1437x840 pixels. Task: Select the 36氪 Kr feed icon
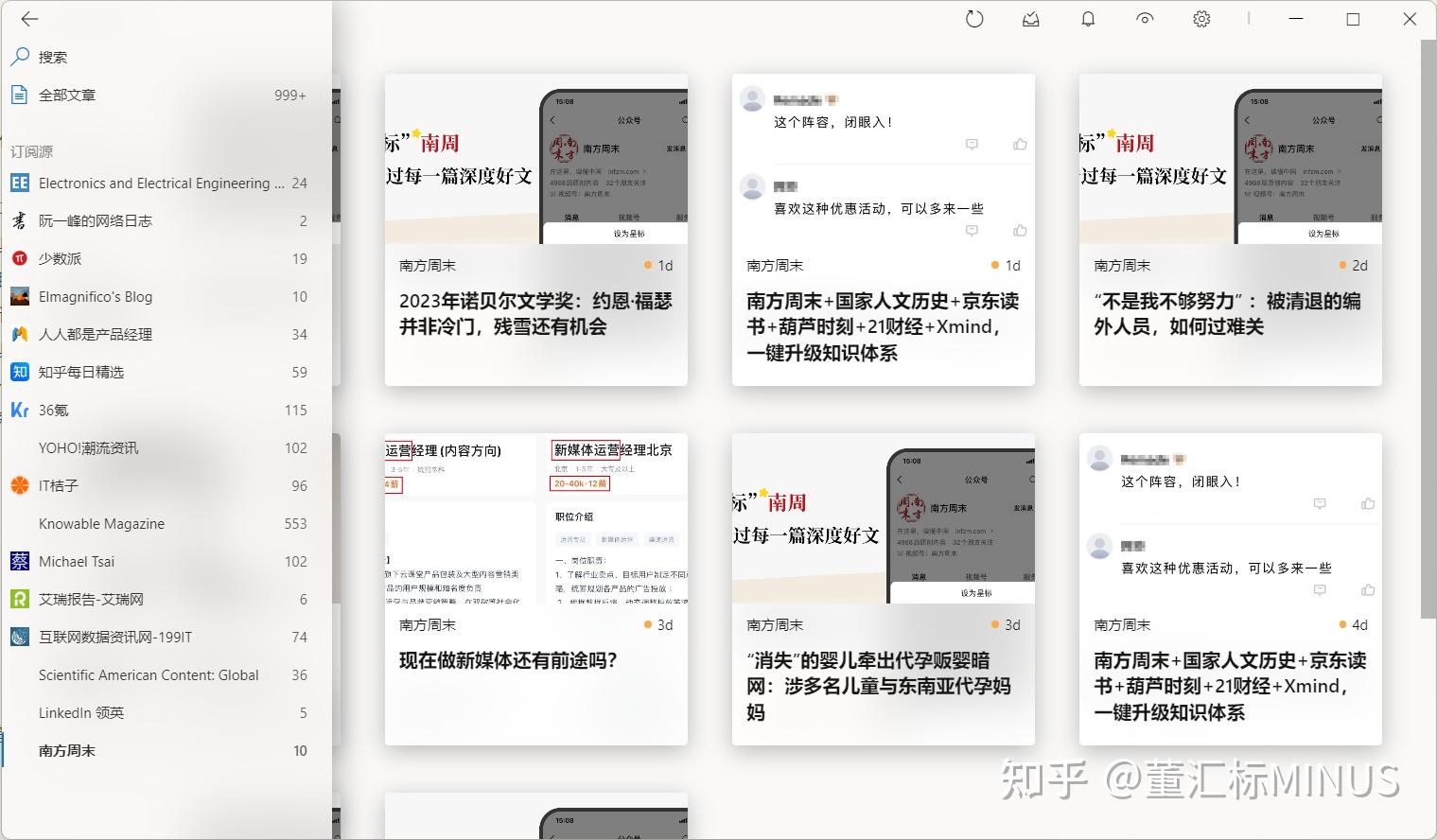[20, 410]
